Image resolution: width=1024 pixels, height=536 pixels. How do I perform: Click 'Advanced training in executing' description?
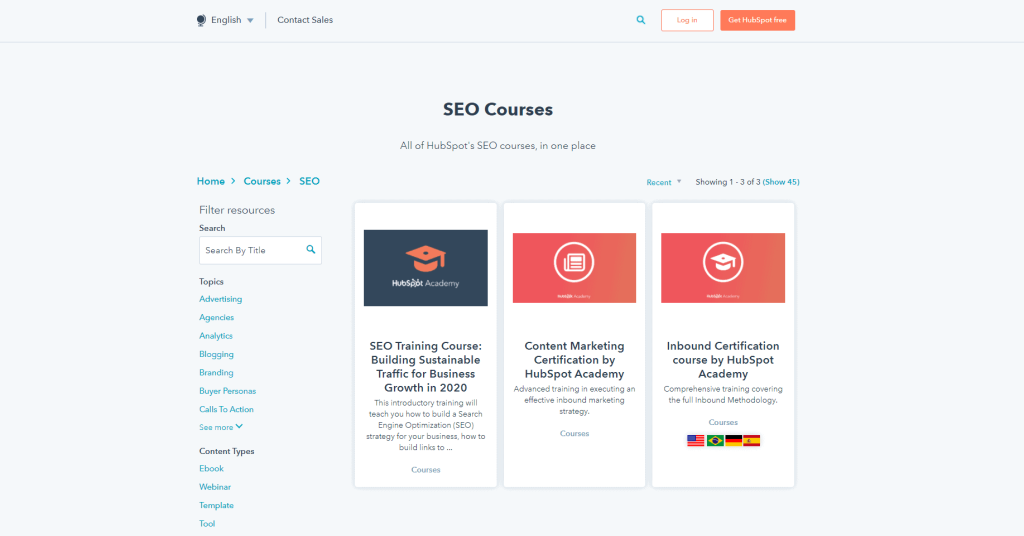574,400
